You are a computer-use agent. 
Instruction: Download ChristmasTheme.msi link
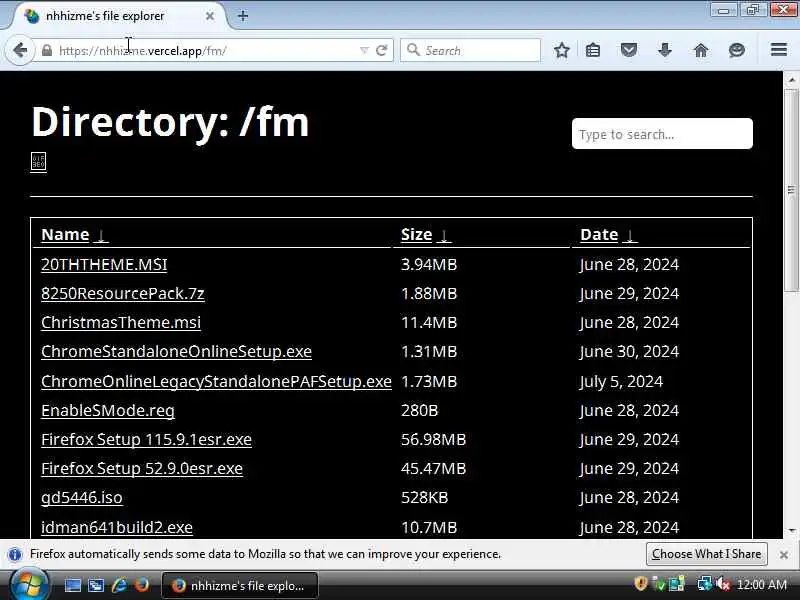pyautogui.click(x=121, y=322)
